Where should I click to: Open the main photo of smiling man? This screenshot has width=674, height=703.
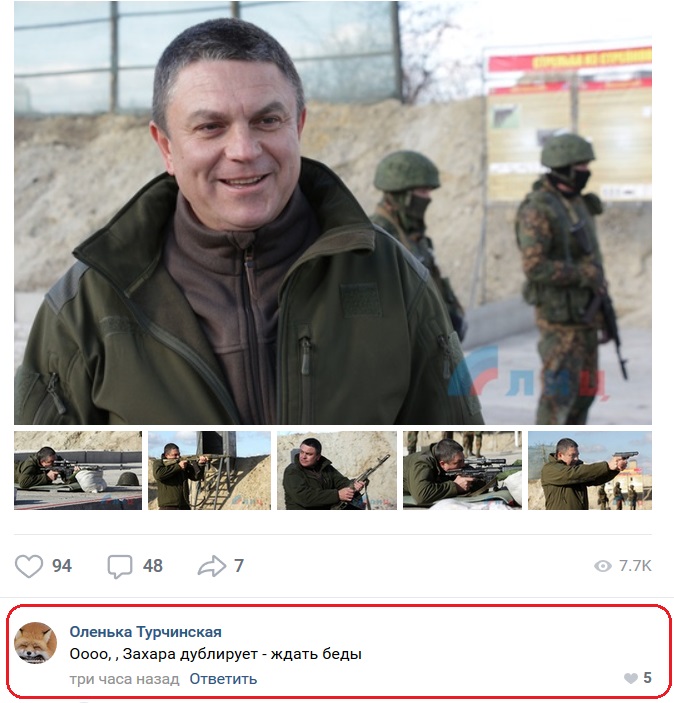pos(333,213)
